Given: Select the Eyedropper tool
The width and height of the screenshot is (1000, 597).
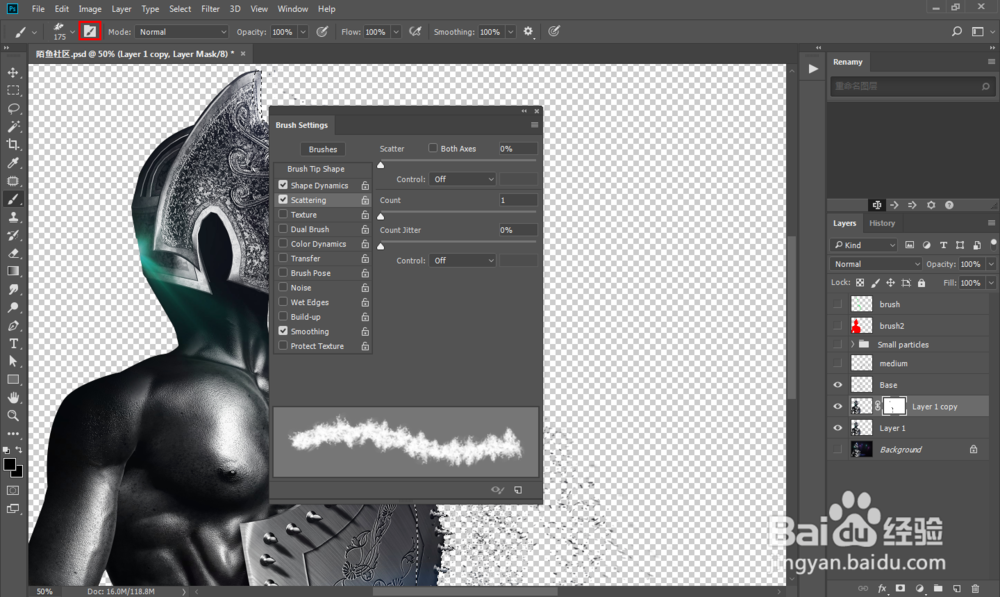Looking at the screenshot, I should pyautogui.click(x=13, y=163).
